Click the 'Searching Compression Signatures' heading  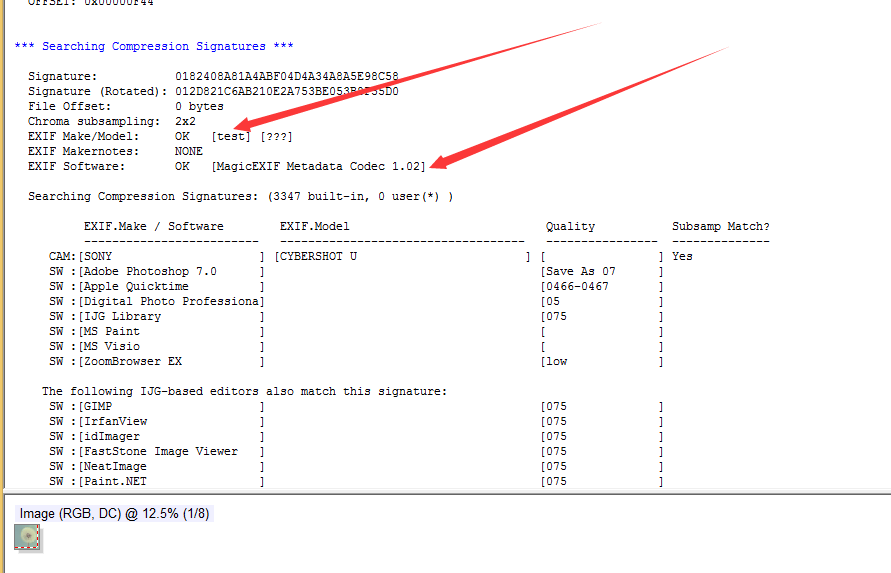(x=153, y=46)
